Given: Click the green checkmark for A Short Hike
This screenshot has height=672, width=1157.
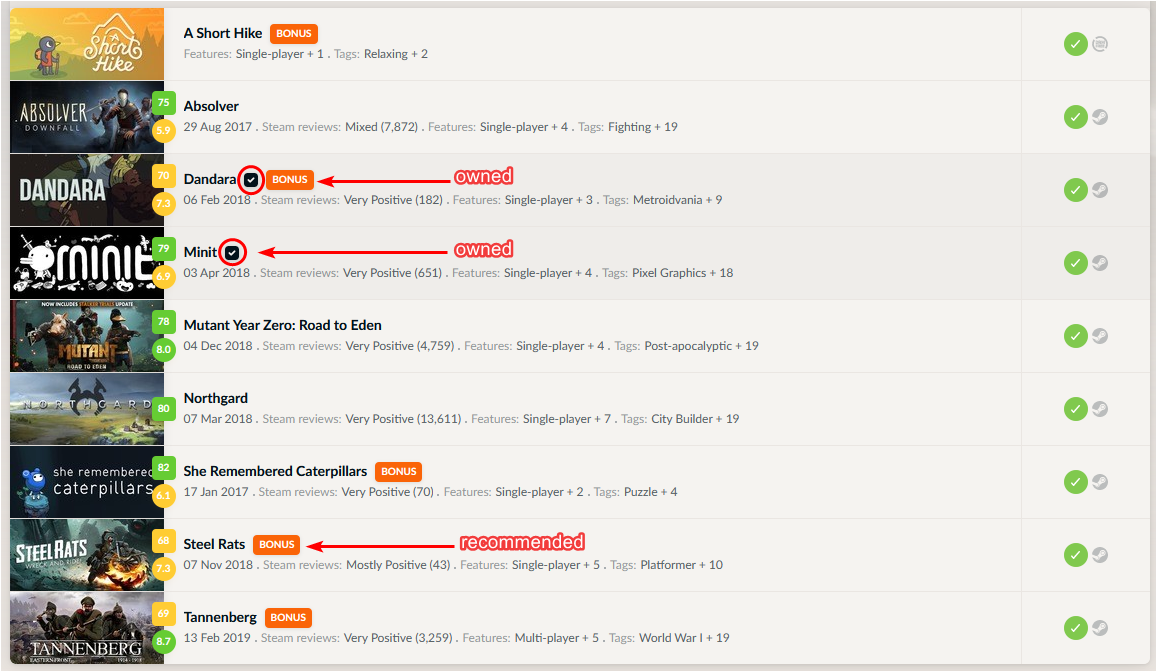Looking at the screenshot, I should (1075, 44).
